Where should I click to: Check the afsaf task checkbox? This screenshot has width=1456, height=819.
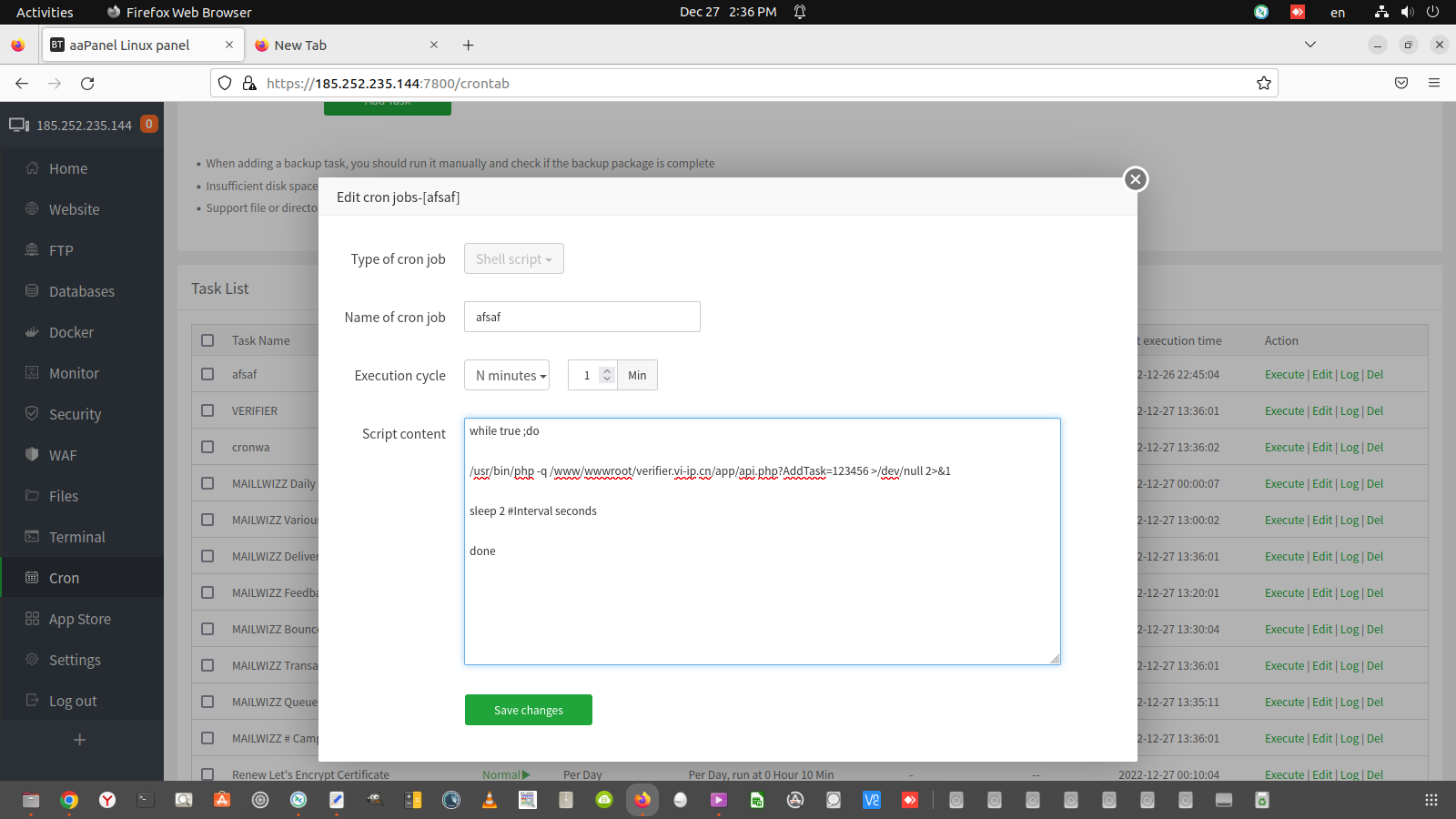tap(207, 374)
